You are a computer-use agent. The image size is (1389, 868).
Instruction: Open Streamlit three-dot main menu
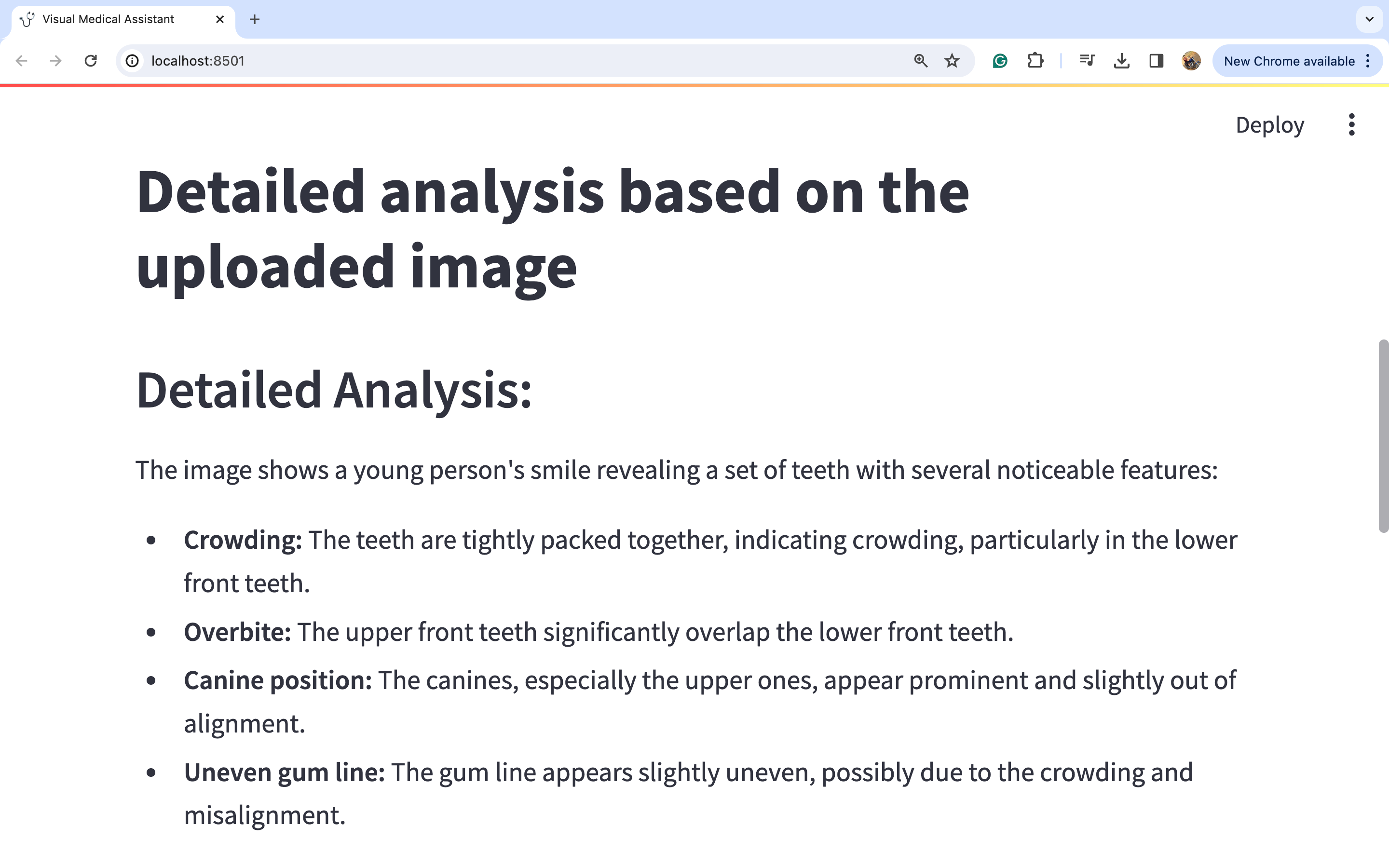(x=1352, y=124)
